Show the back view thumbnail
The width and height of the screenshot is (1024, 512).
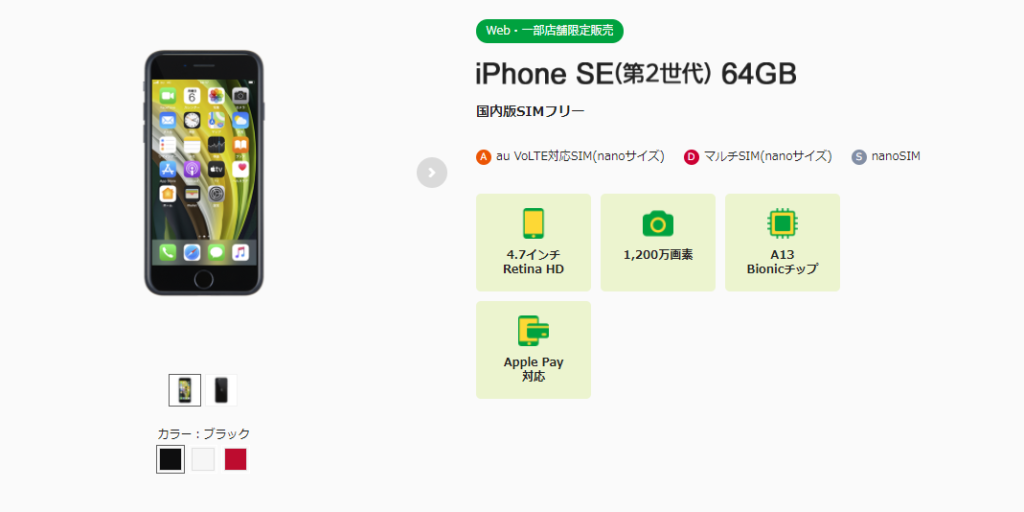pyautogui.click(x=221, y=390)
